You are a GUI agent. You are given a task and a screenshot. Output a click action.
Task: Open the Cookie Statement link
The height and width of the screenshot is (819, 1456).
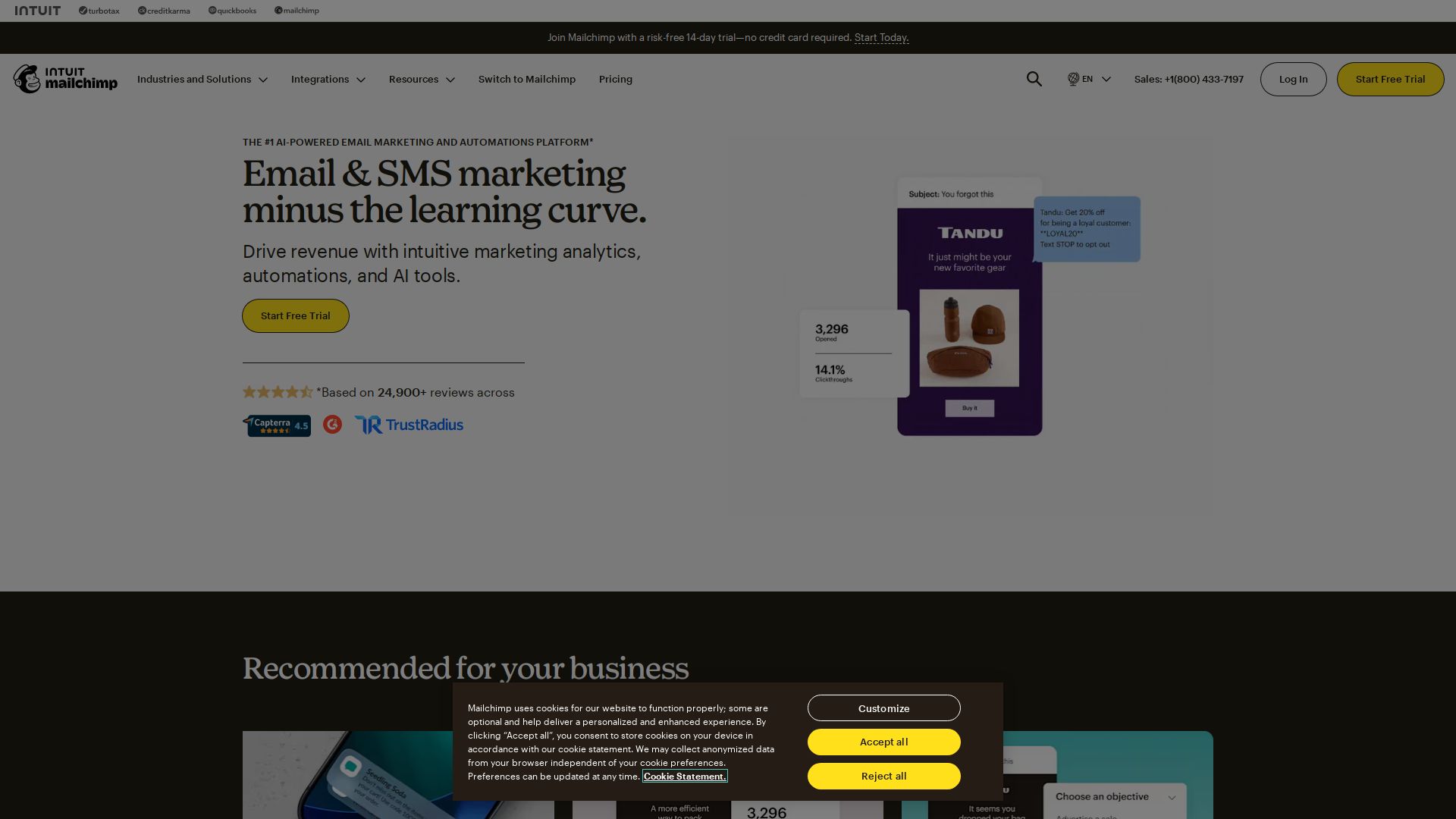[685, 776]
